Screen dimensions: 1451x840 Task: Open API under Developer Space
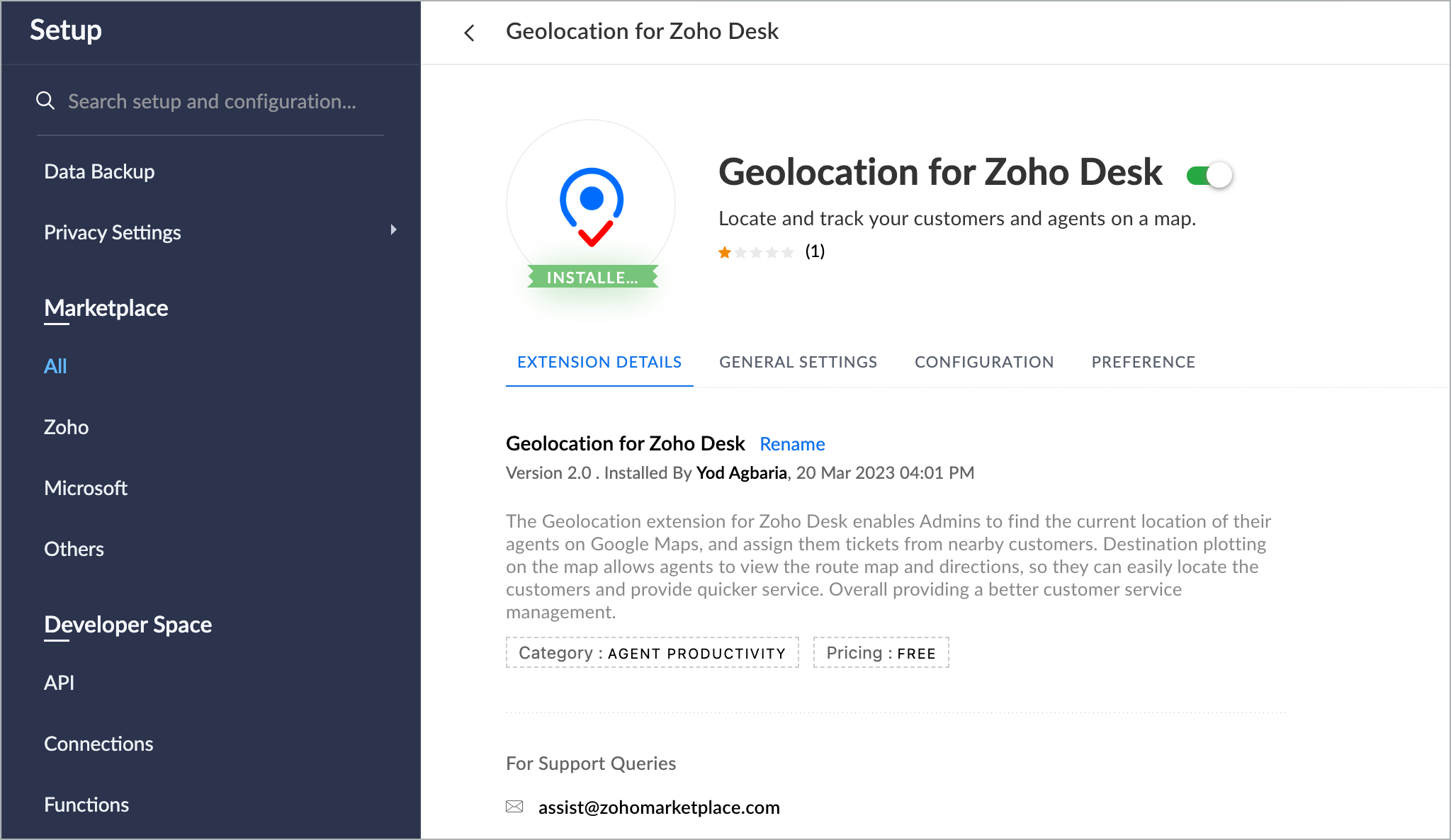click(x=59, y=683)
